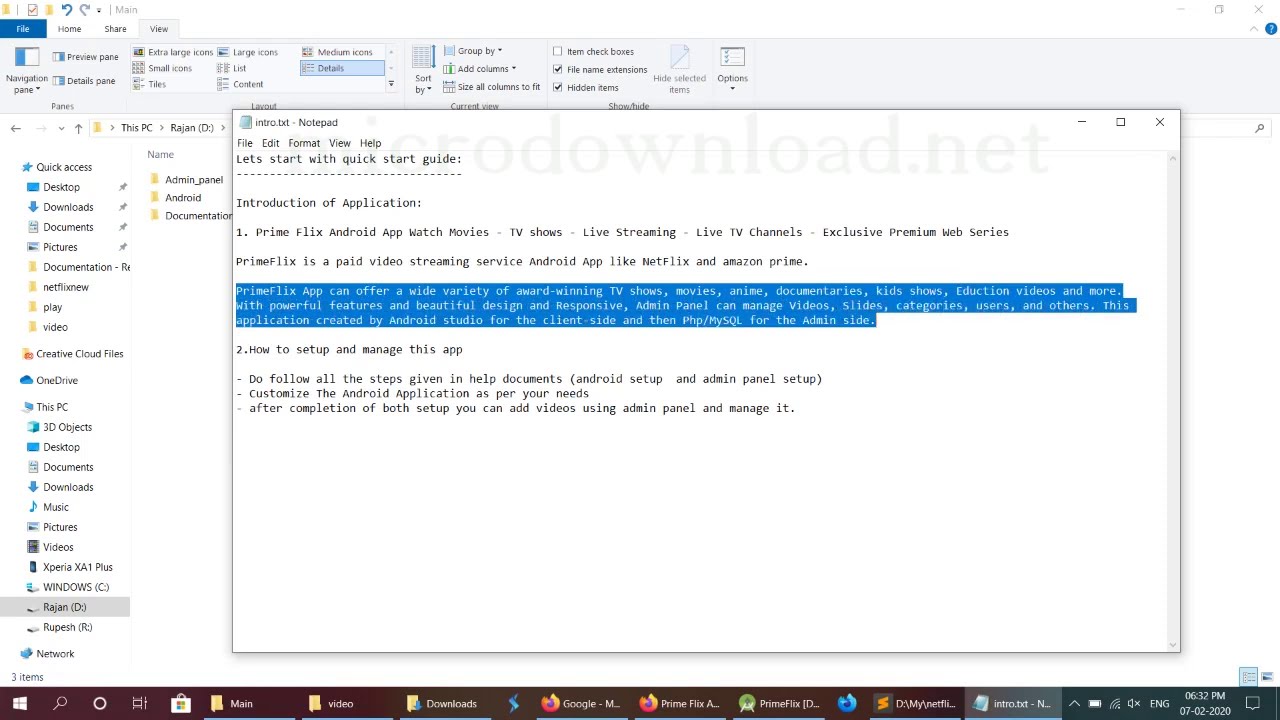This screenshot has width=1280, height=720.
Task: Open Task View on taskbar
Action: pyautogui.click(x=140, y=704)
